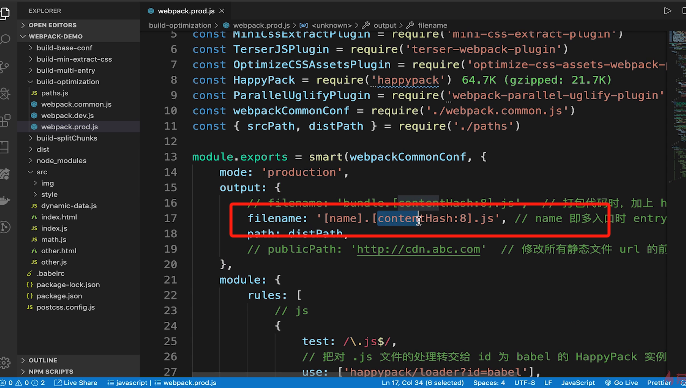This screenshot has width=686, height=388.
Task: Click the unknown breadcrumb segment
Action: (x=326, y=25)
